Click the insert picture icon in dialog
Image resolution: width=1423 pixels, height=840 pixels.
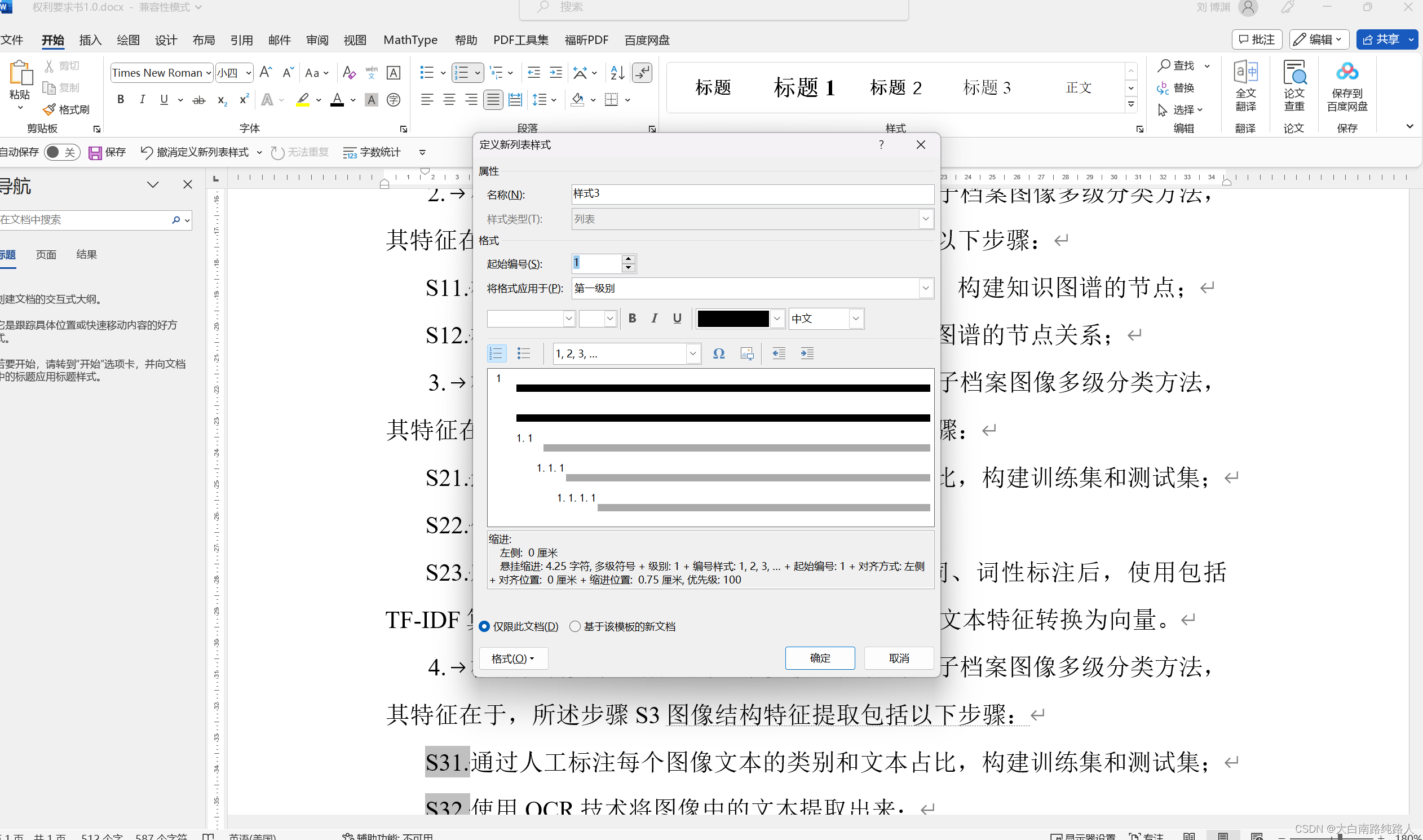[x=747, y=354]
